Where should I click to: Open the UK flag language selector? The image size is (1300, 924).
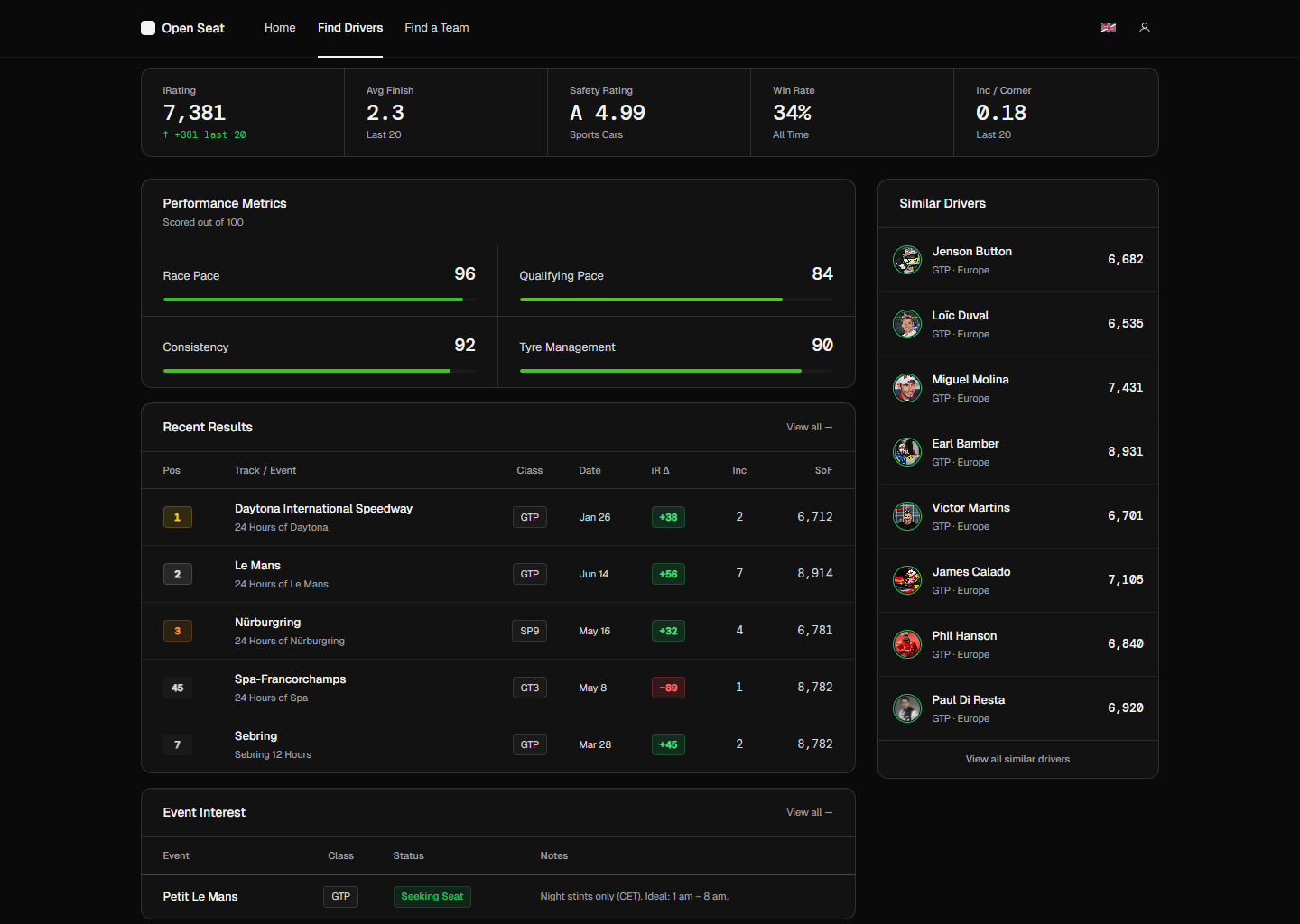pyautogui.click(x=1109, y=28)
